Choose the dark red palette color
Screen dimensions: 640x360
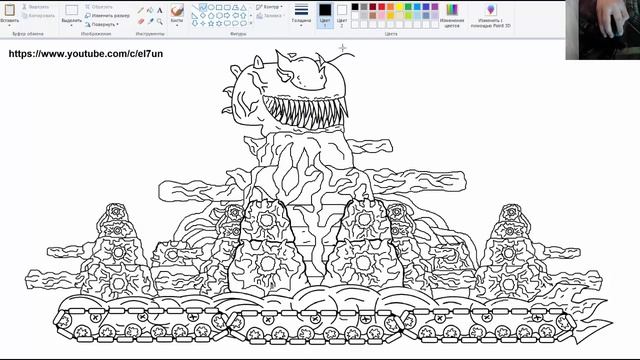[x=373, y=7]
